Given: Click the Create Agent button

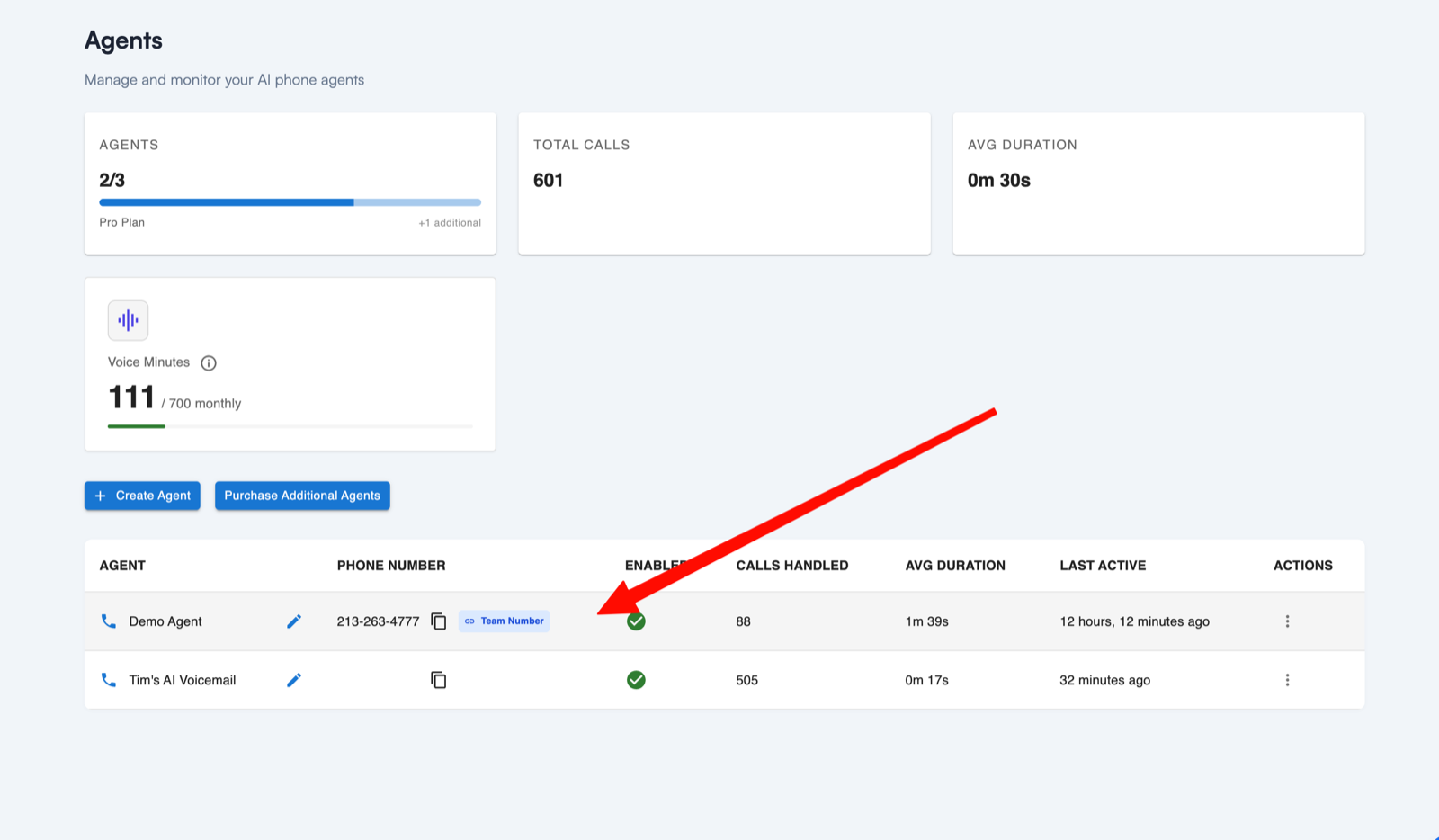Looking at the screenshot, I should click(x=142, y=496).
